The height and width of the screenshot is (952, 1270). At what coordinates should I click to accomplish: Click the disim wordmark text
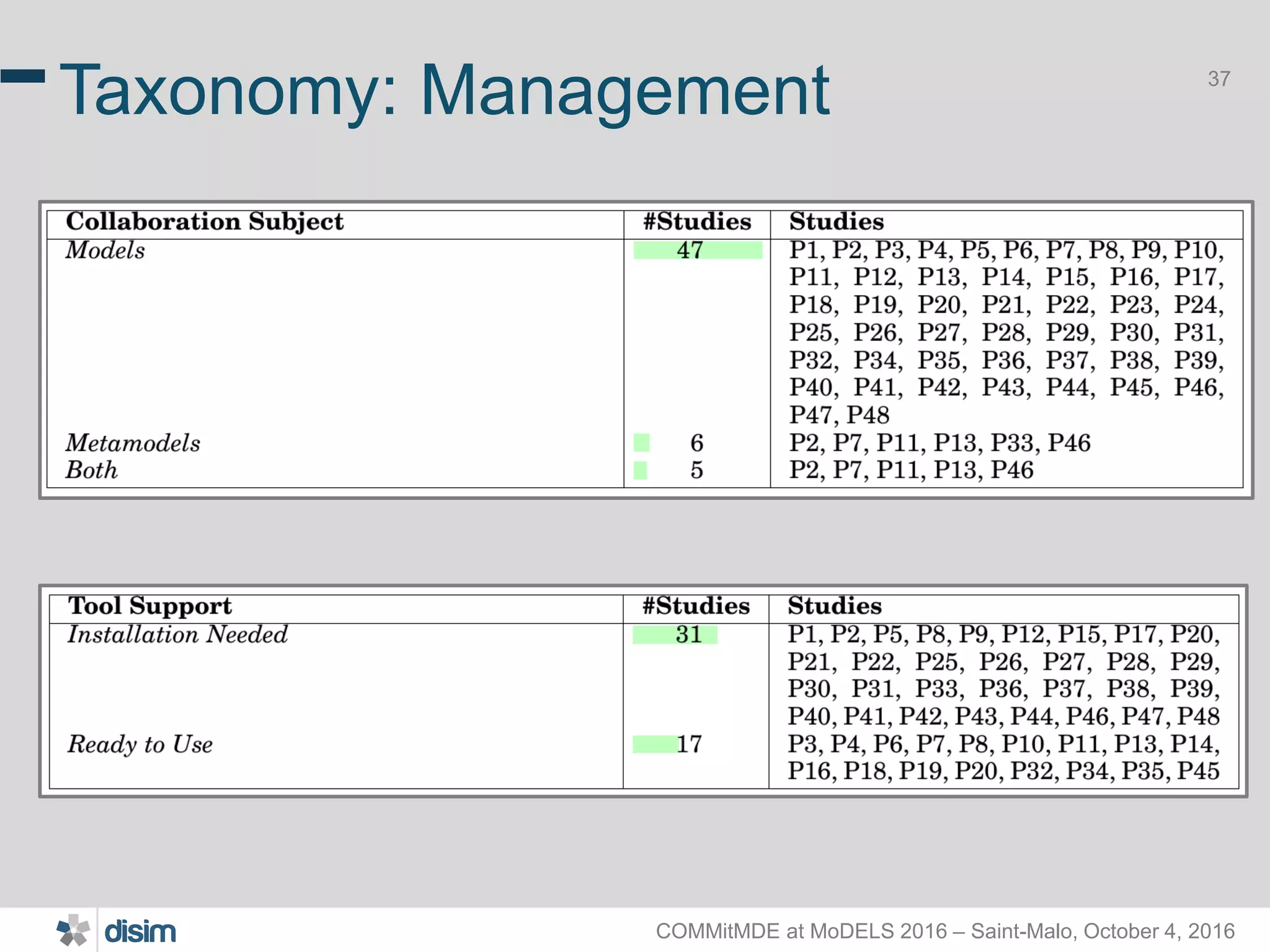click(x=140, y=932)
